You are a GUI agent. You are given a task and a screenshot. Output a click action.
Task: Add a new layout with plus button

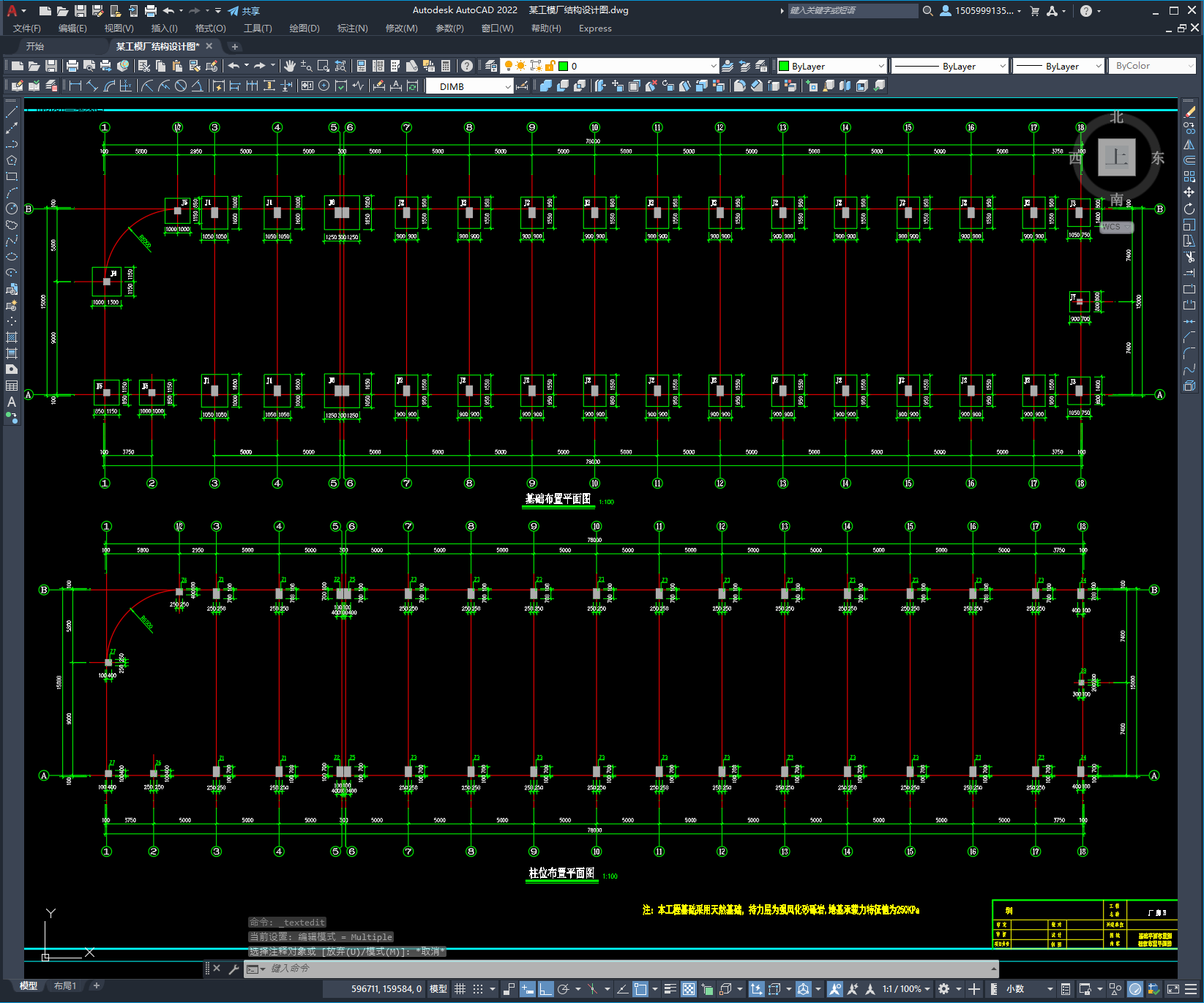[x=96, y=986]
